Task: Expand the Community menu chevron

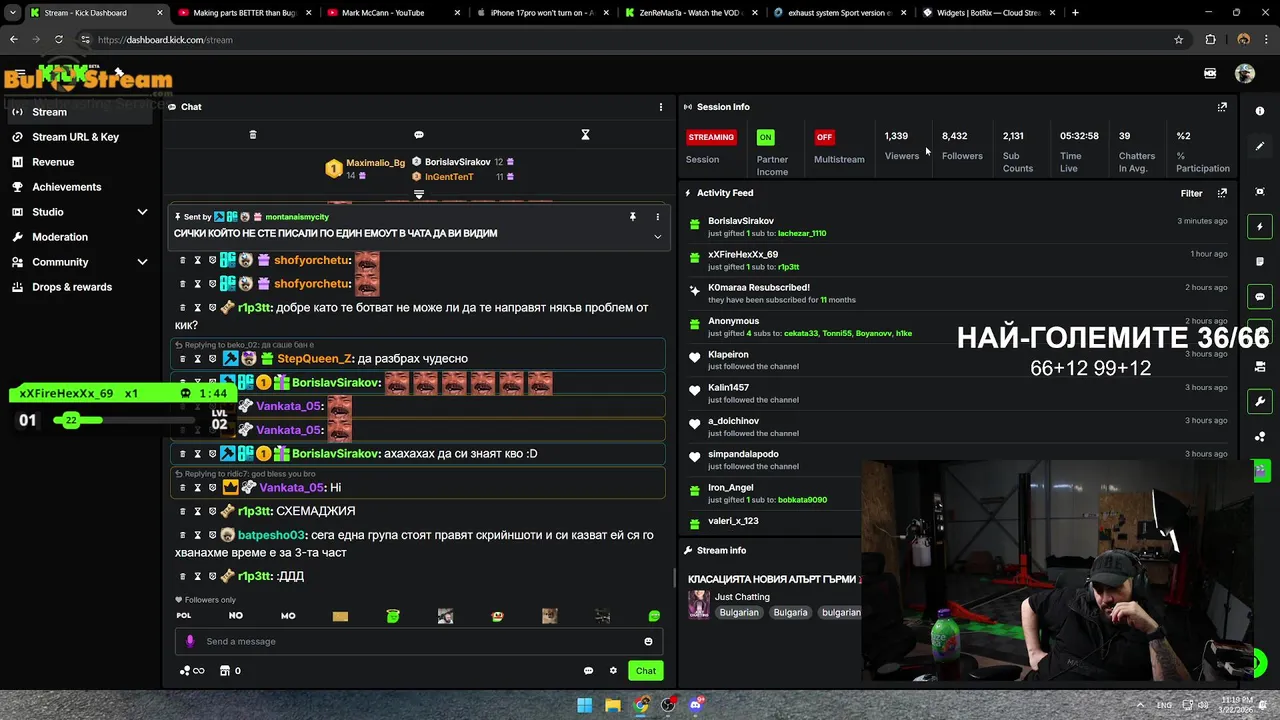Action: click(x=142, y=262)
